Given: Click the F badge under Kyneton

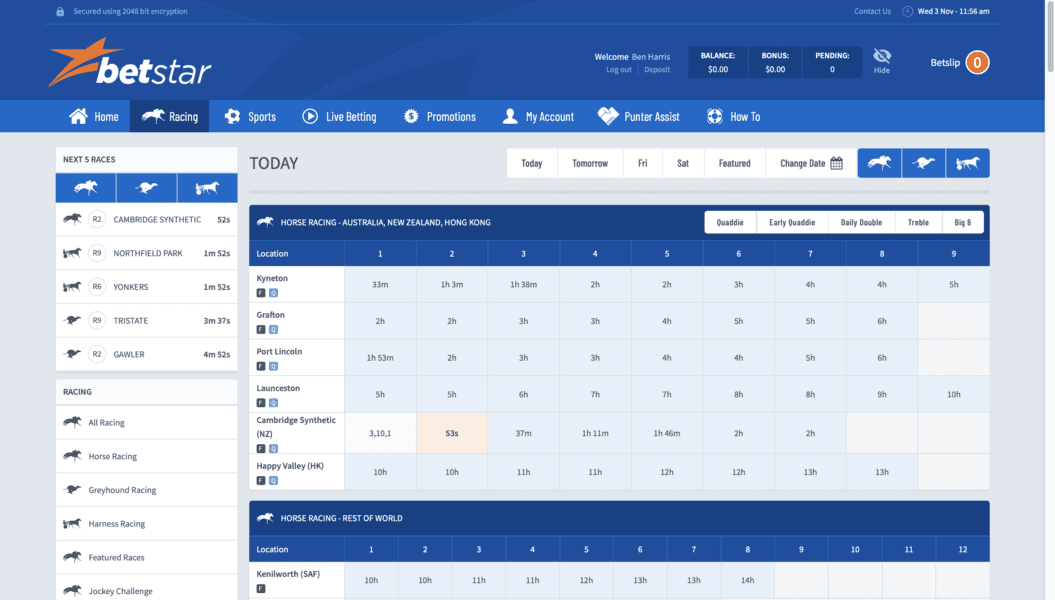Looking at the screenshot, I should pyautogui.click(x=261, y=291).
